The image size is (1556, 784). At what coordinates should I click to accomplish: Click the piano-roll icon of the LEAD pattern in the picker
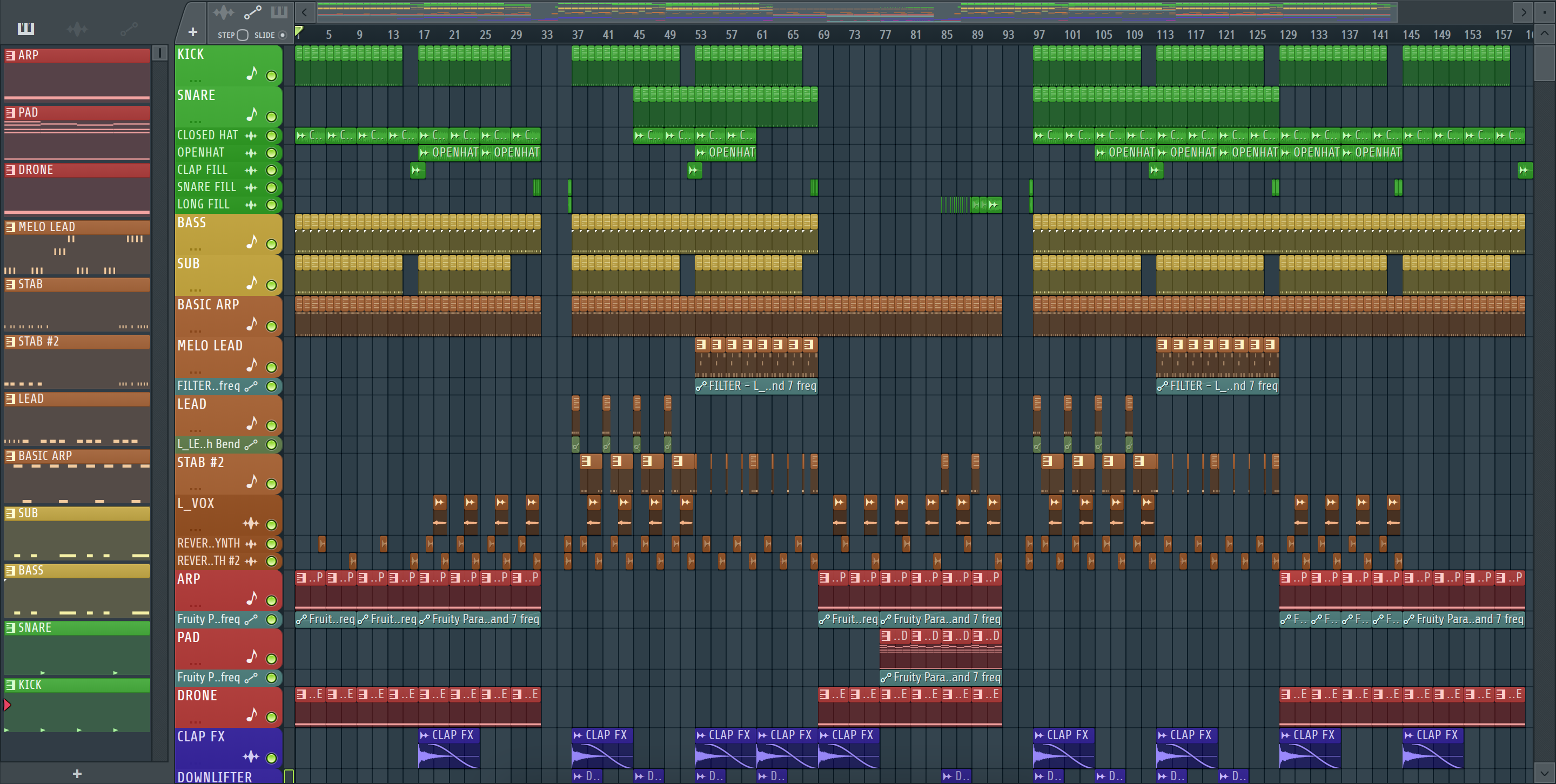coord(10,399)
